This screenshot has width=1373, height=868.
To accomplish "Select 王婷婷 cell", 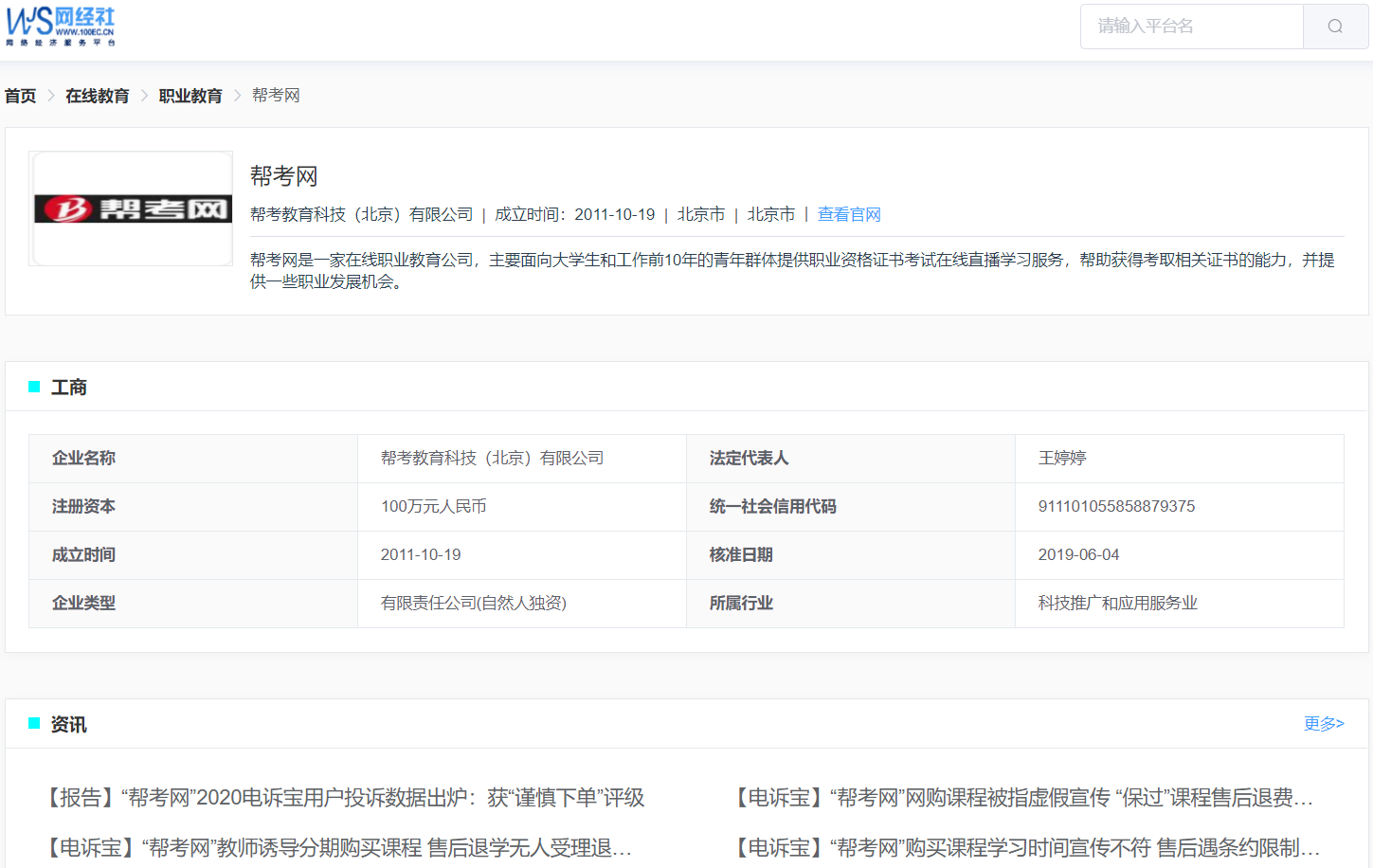I will [x=1180, y=459].
